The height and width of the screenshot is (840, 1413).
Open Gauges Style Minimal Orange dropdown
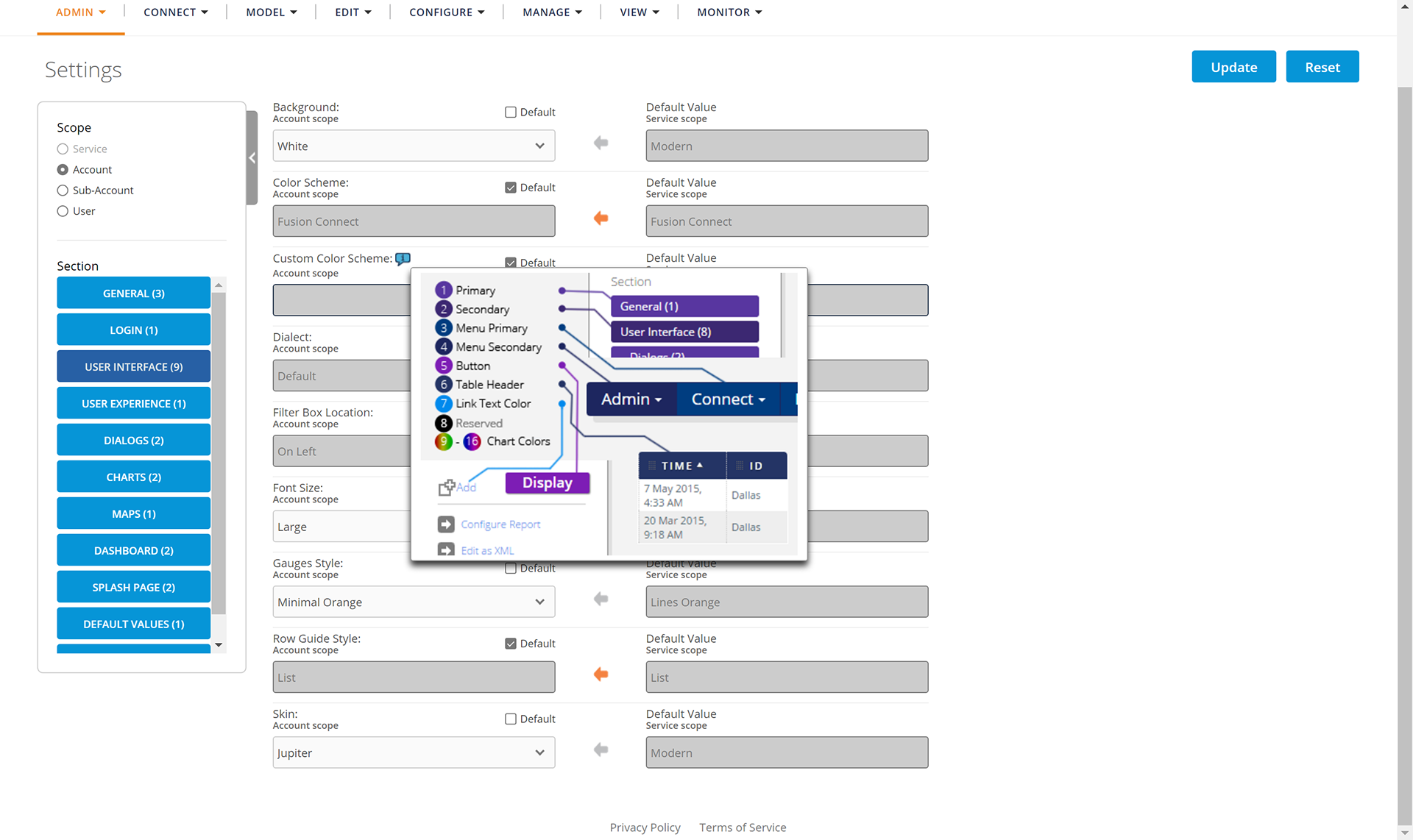tap(414, 602)
